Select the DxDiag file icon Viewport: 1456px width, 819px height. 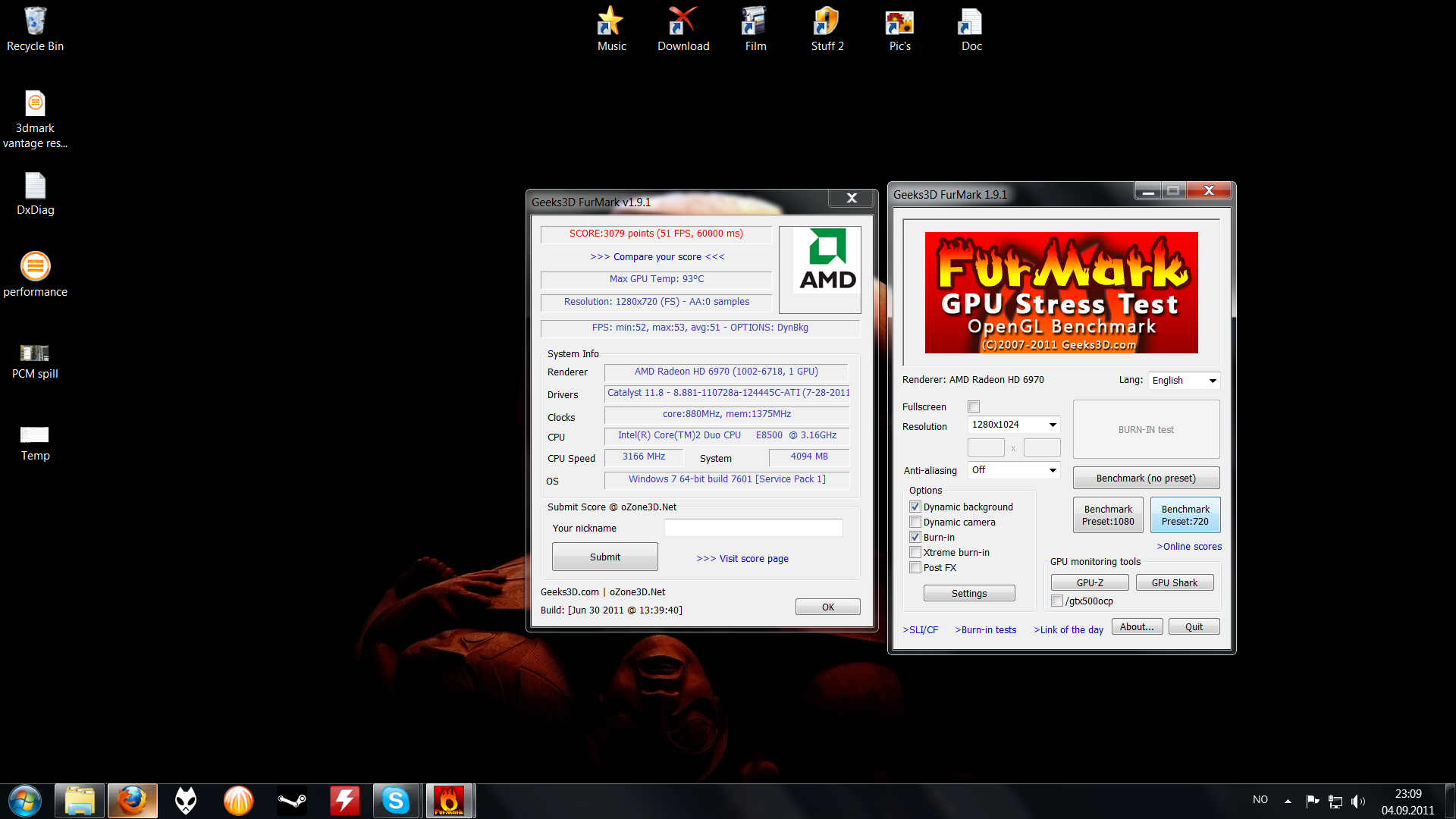coord(35,194)
